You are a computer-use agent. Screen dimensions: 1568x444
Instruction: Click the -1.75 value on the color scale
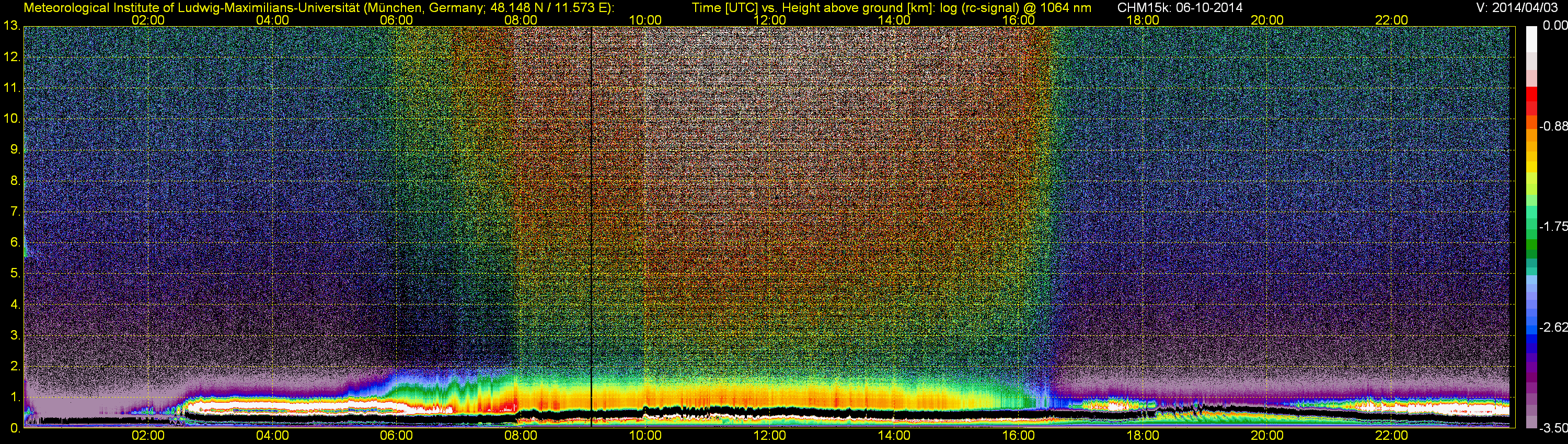click(1553, 226)
